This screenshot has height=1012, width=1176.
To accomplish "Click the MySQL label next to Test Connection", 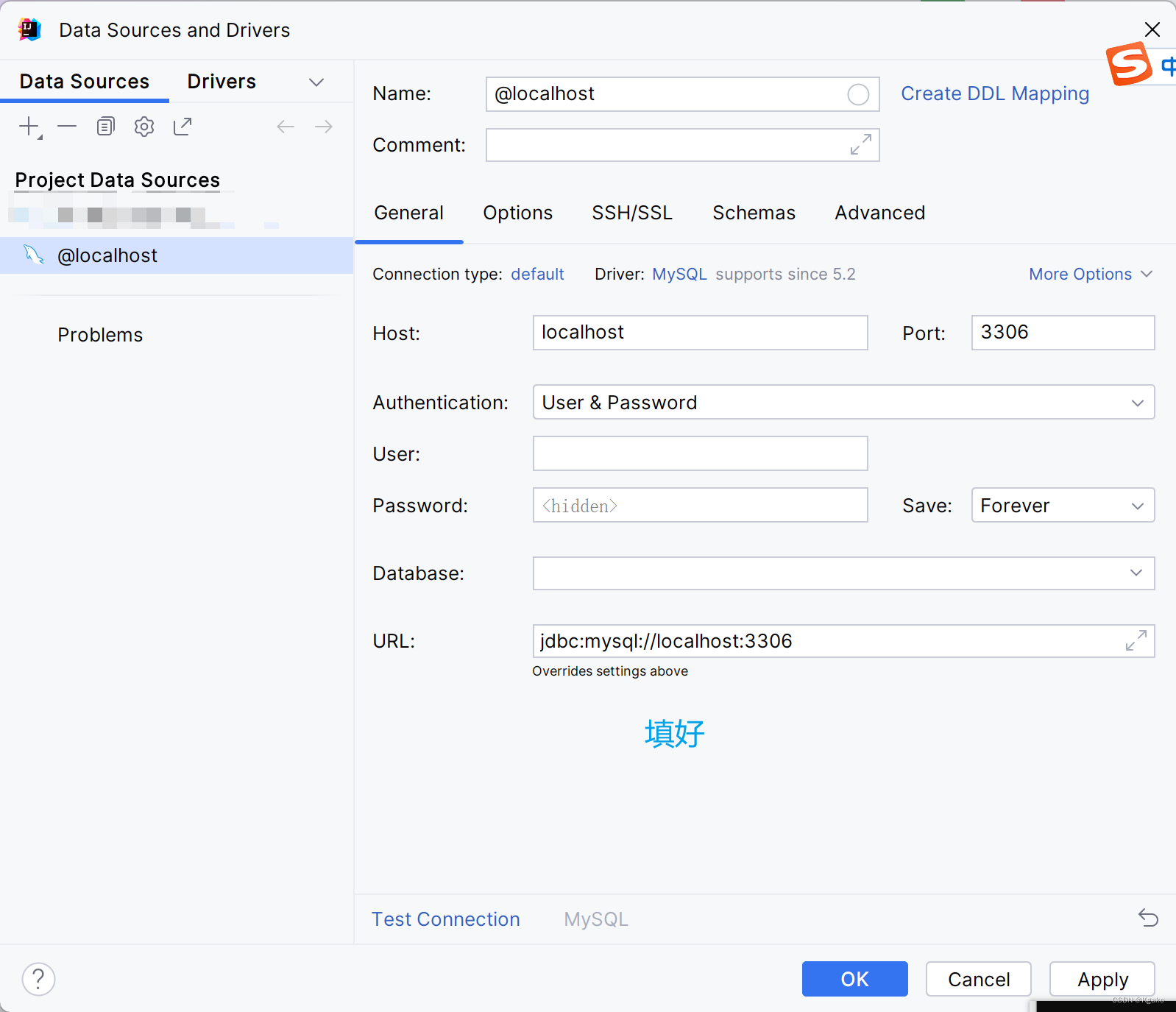I will (596, 919).
